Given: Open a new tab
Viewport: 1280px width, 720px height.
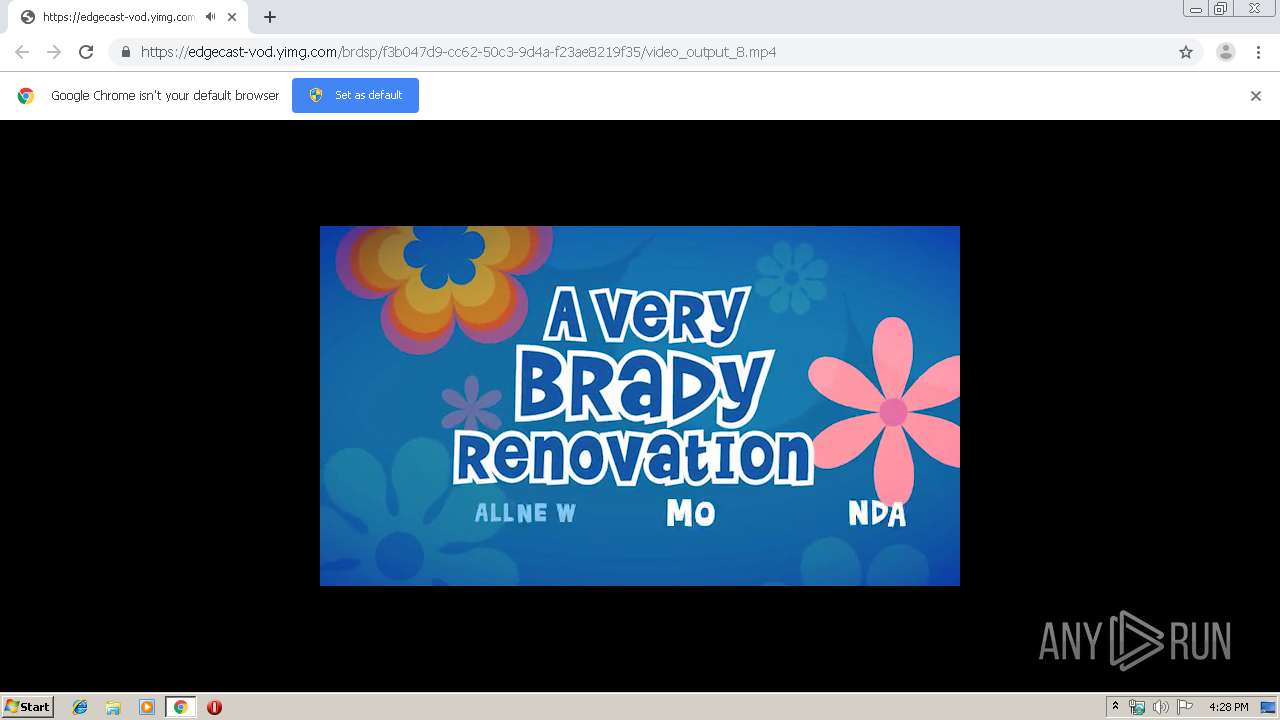Looking at the screenshot, I should (x=270, y=17).
